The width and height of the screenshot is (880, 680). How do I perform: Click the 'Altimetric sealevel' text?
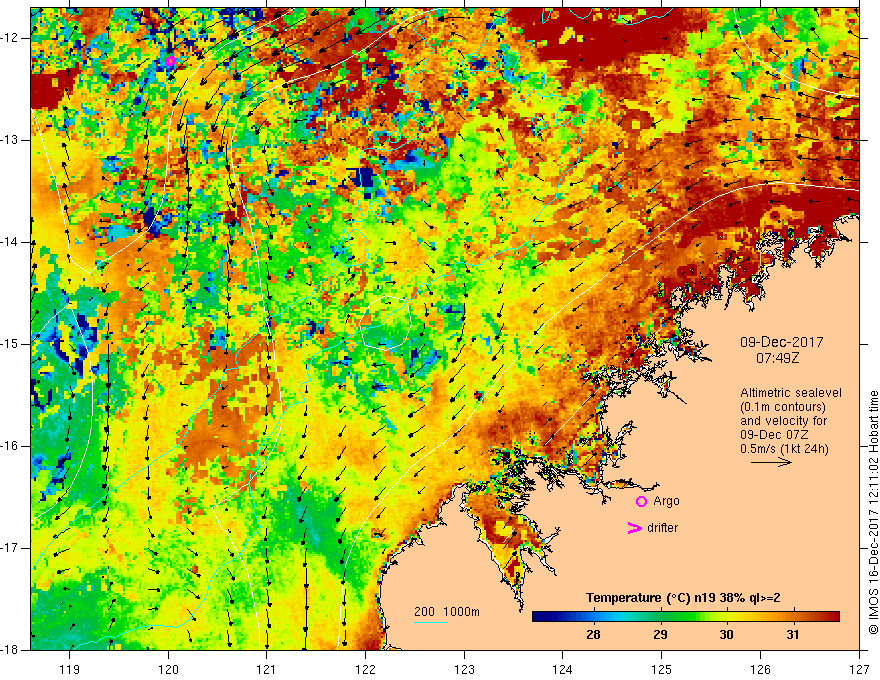791,393
